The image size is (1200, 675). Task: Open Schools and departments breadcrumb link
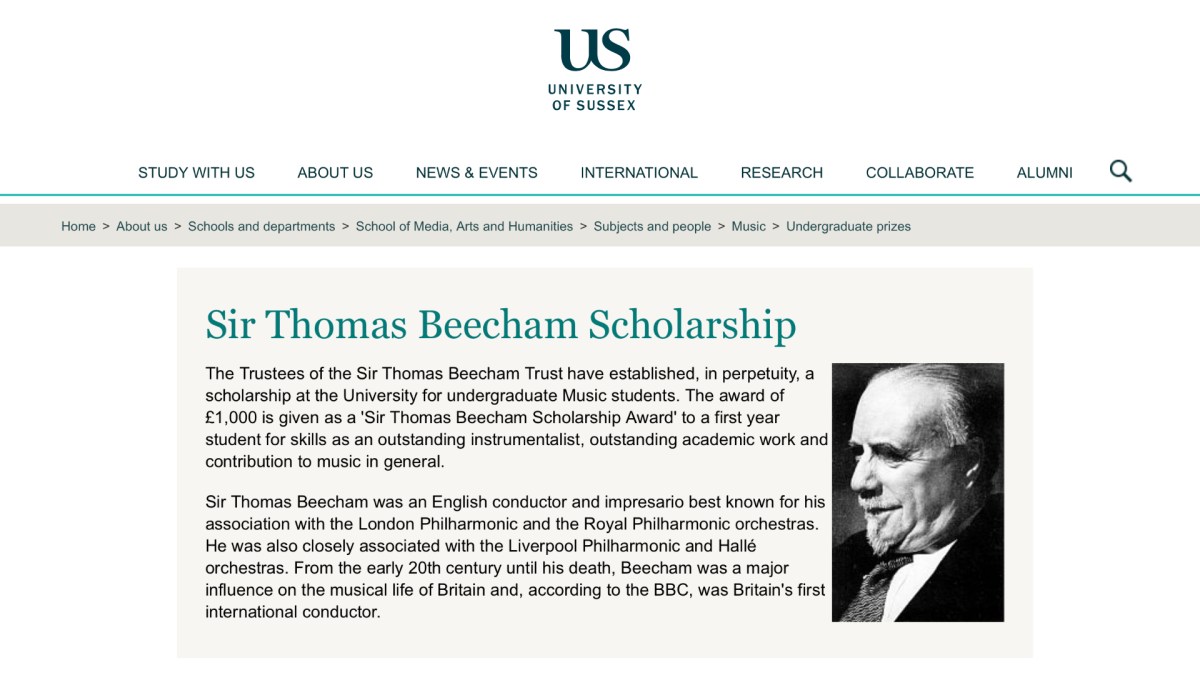point(260,226)
